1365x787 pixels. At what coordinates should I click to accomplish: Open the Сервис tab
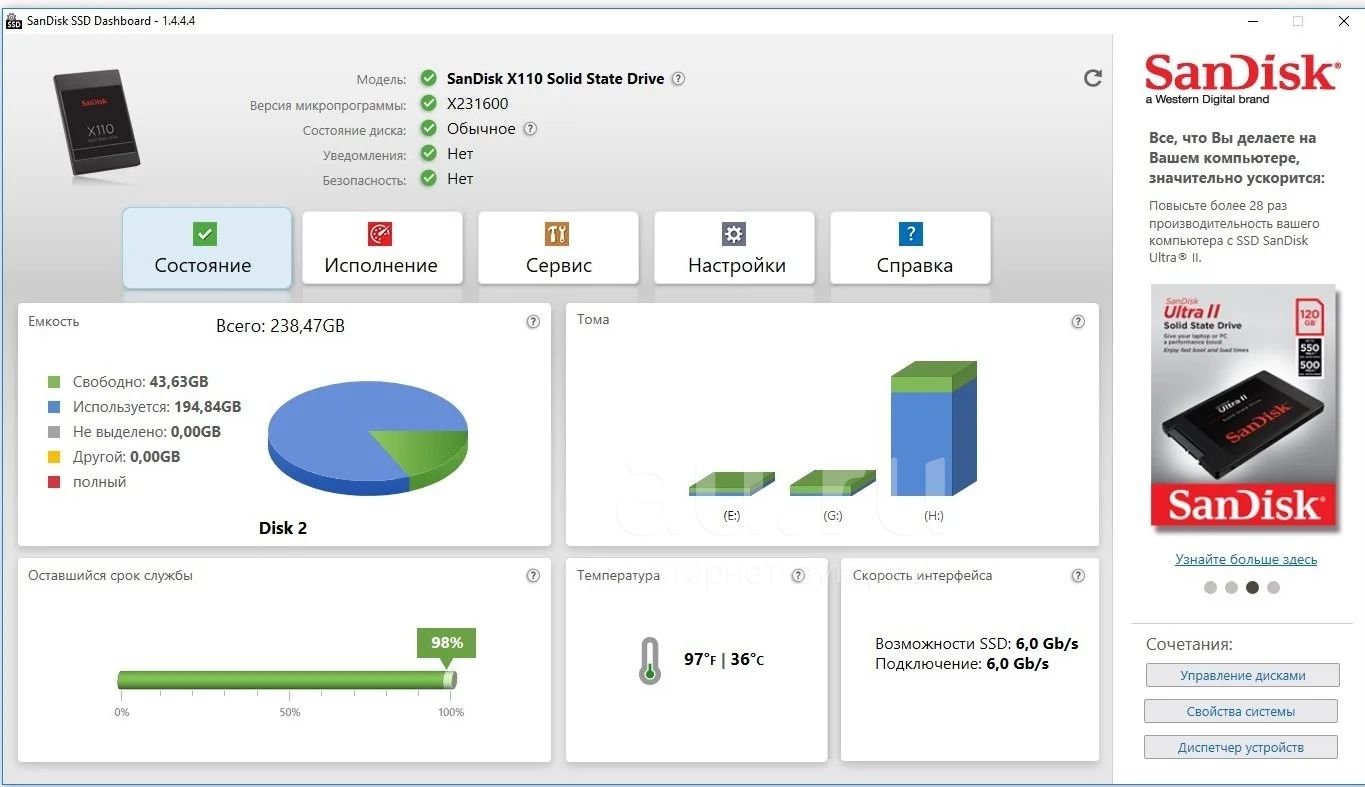(x=558, y=248)
